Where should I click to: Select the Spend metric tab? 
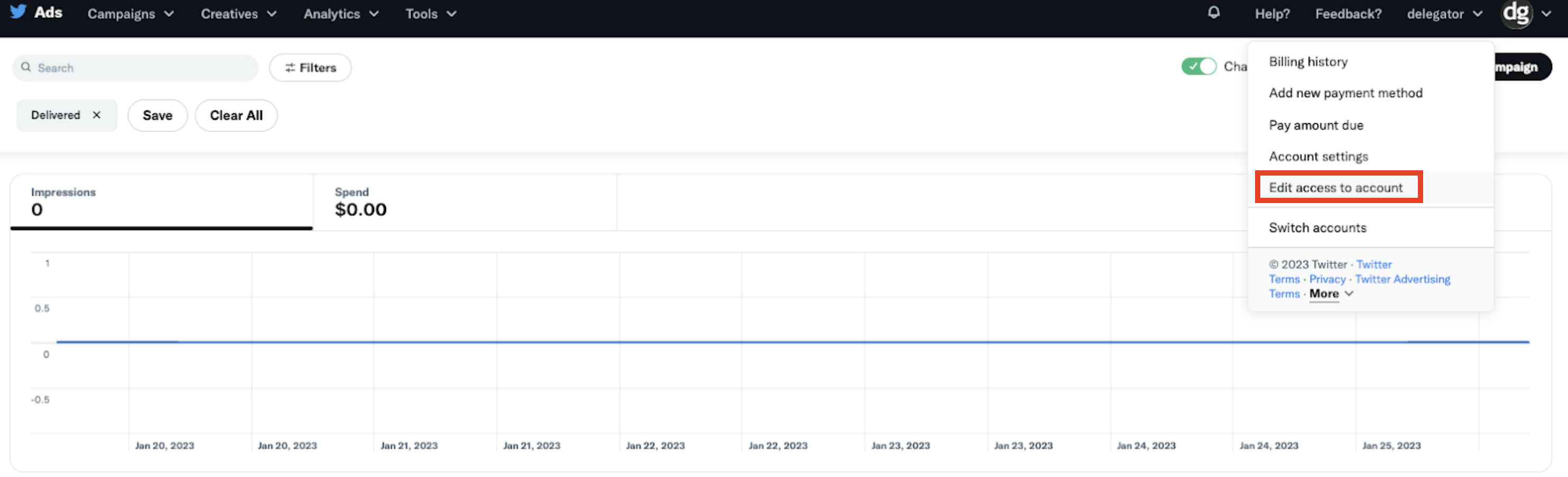pos(465,202)
